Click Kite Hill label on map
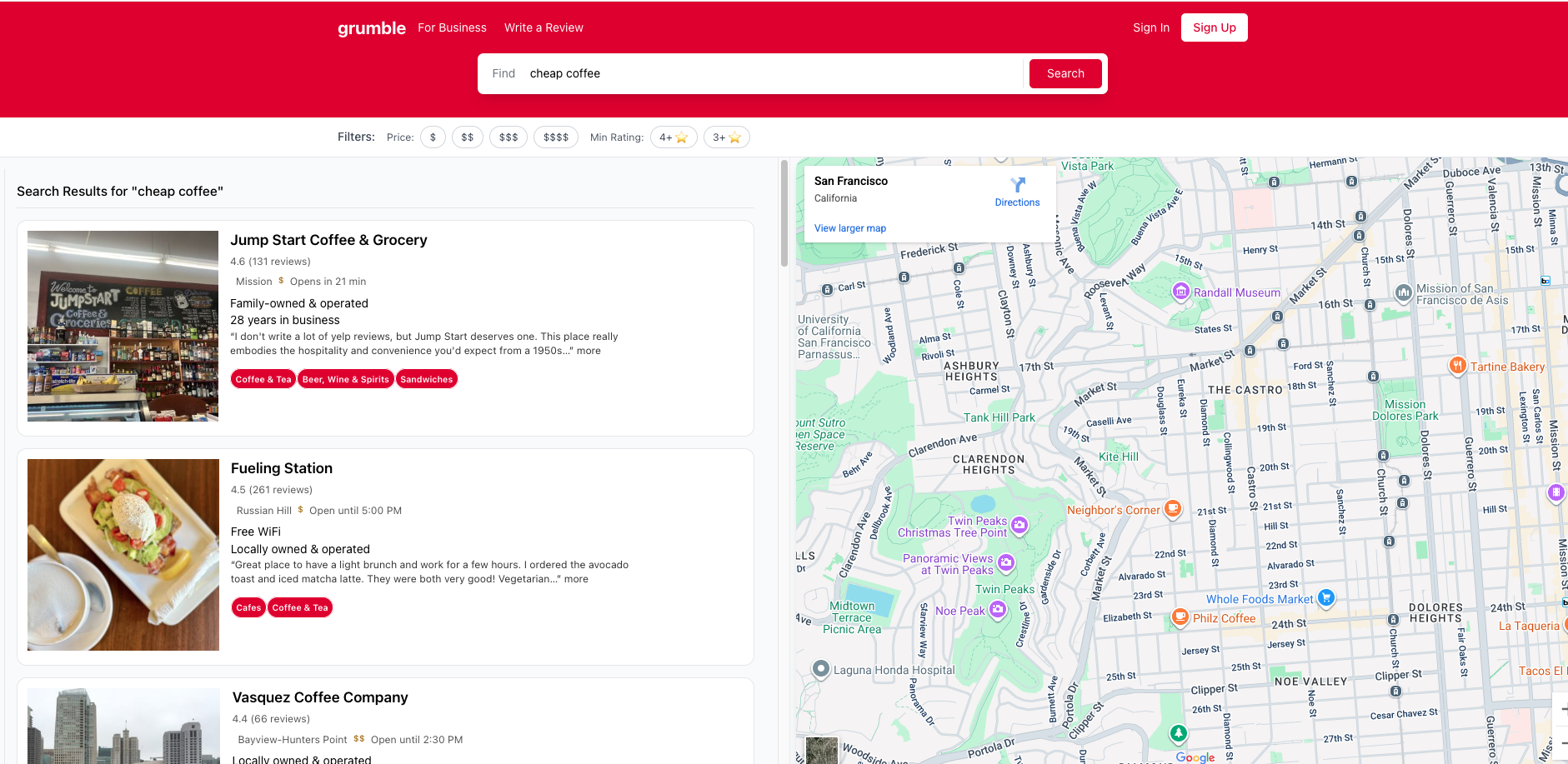Image resolution: width=1568 pixels, height=764 pixels. tap(1119, 457)
